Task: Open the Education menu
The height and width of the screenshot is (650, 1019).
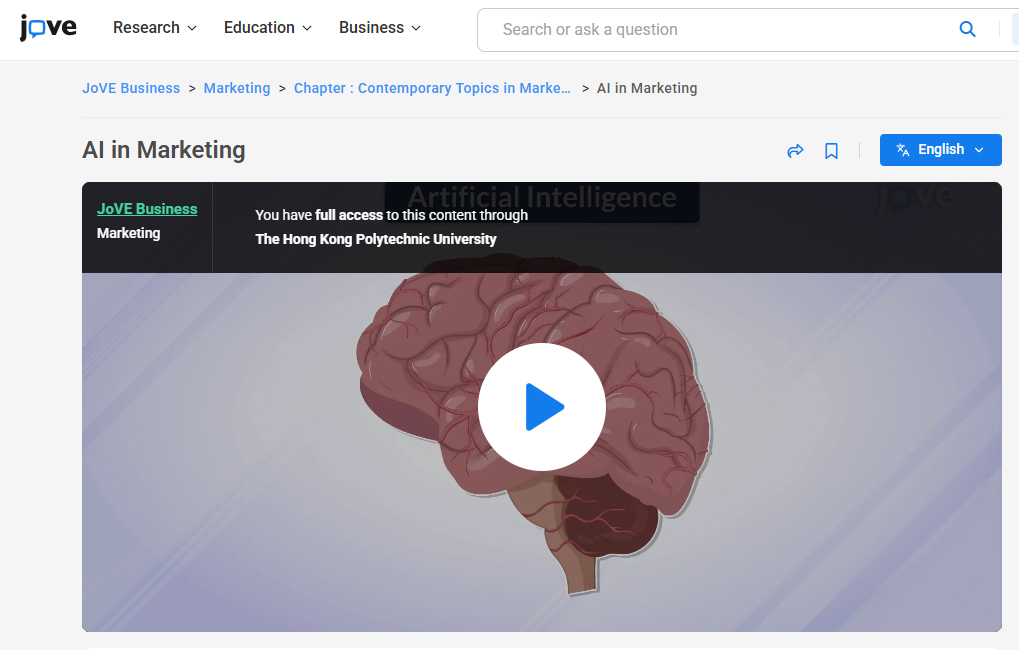Action: pyautogui.click(x=258, y=28)
